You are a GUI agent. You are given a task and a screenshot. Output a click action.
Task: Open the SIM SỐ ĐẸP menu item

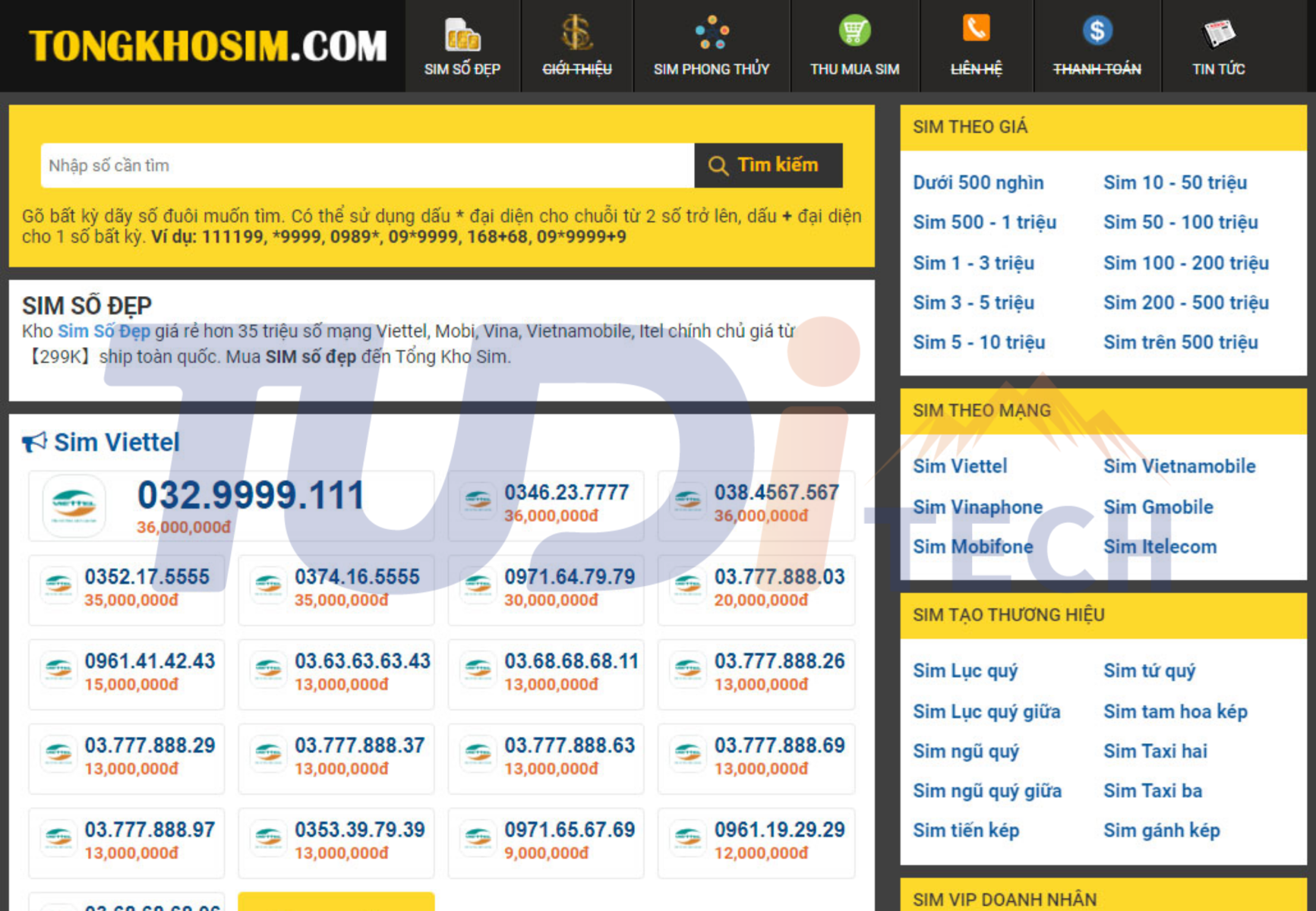(x=462, y=46)
